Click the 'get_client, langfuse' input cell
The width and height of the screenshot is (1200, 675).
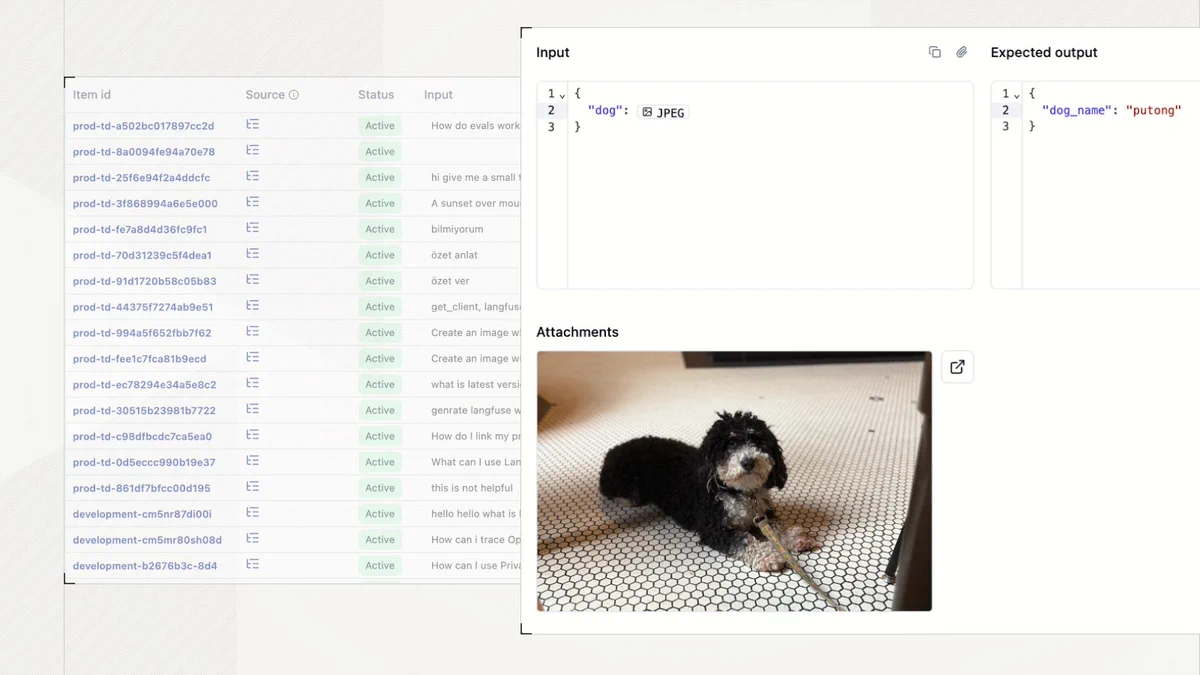475,307
